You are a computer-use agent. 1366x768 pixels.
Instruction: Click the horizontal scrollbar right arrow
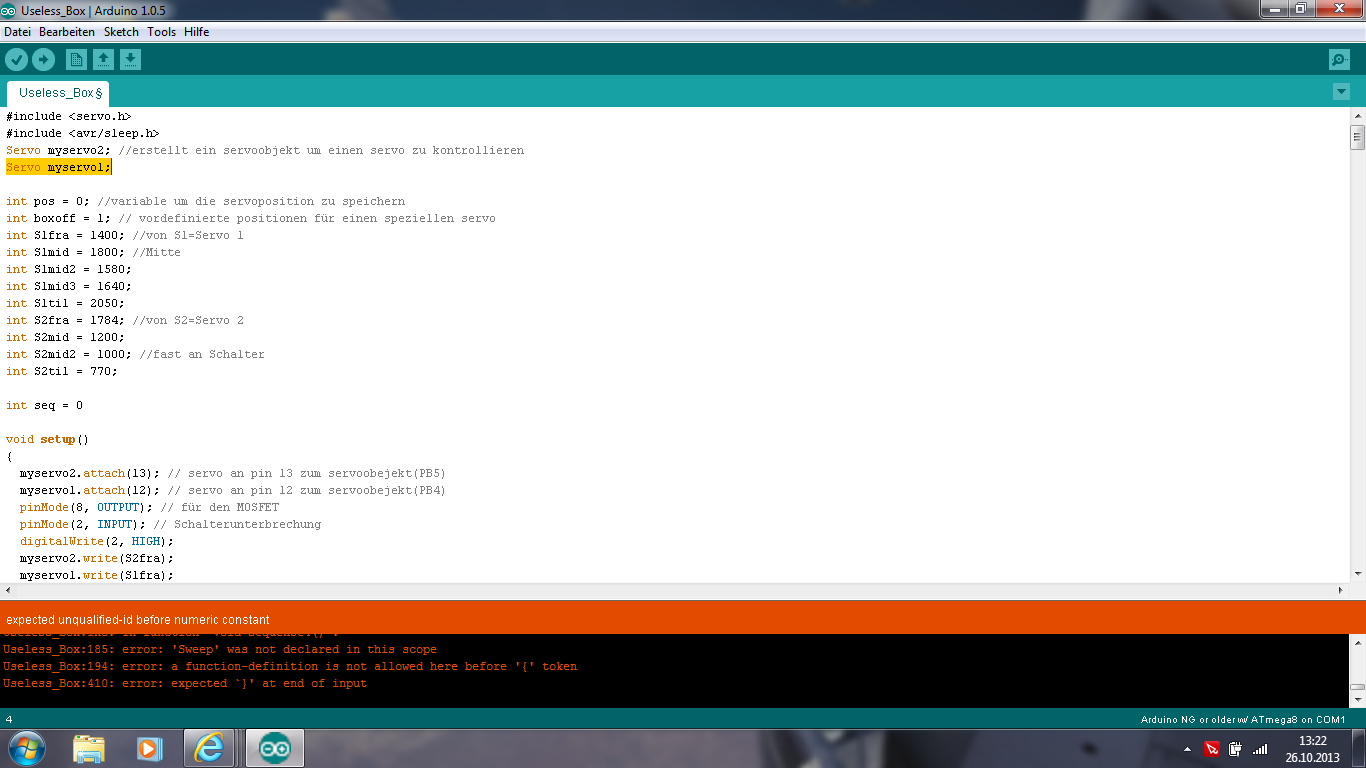coord(1341,591)
